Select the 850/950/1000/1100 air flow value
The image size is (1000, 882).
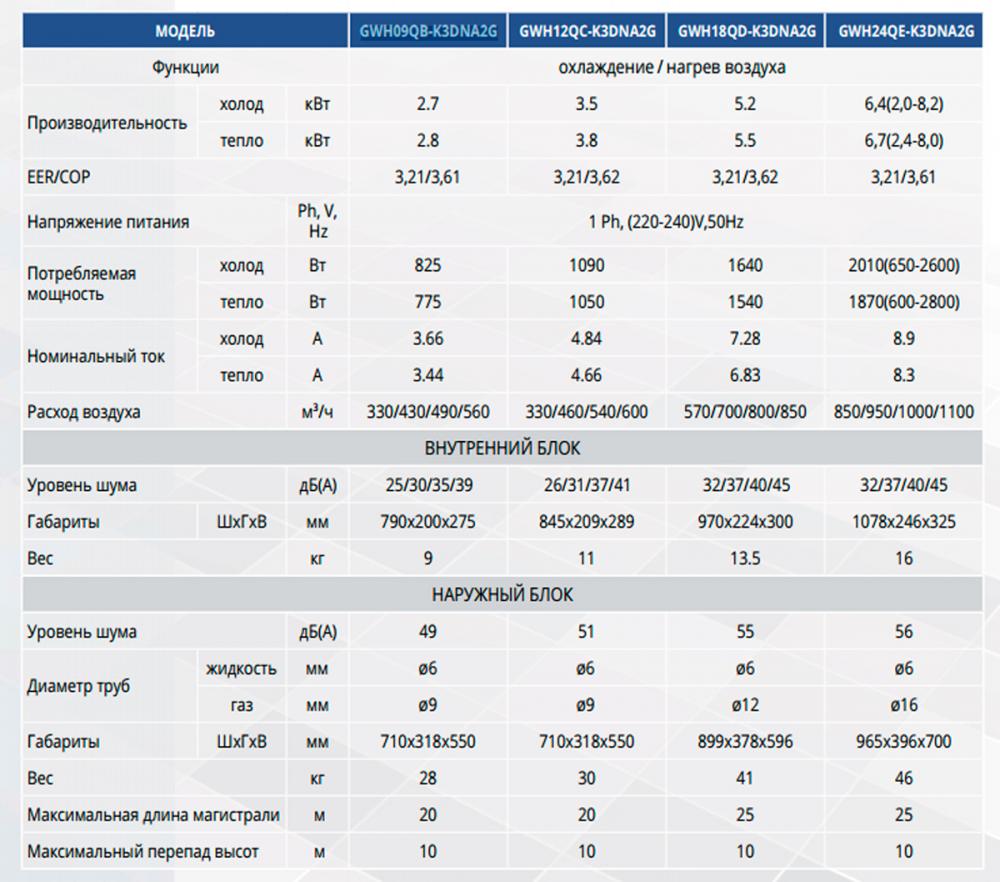[x=904, y=412]
